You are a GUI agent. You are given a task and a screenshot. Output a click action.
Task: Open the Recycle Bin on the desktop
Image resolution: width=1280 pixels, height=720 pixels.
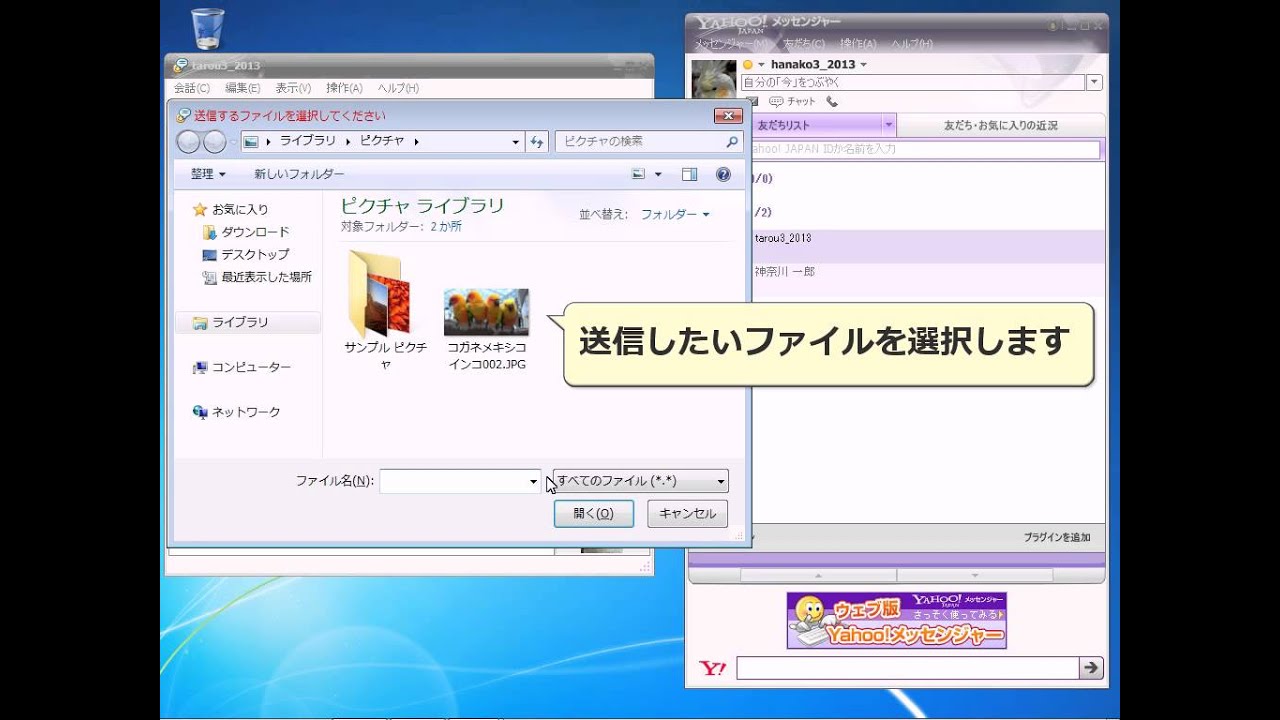207,29
